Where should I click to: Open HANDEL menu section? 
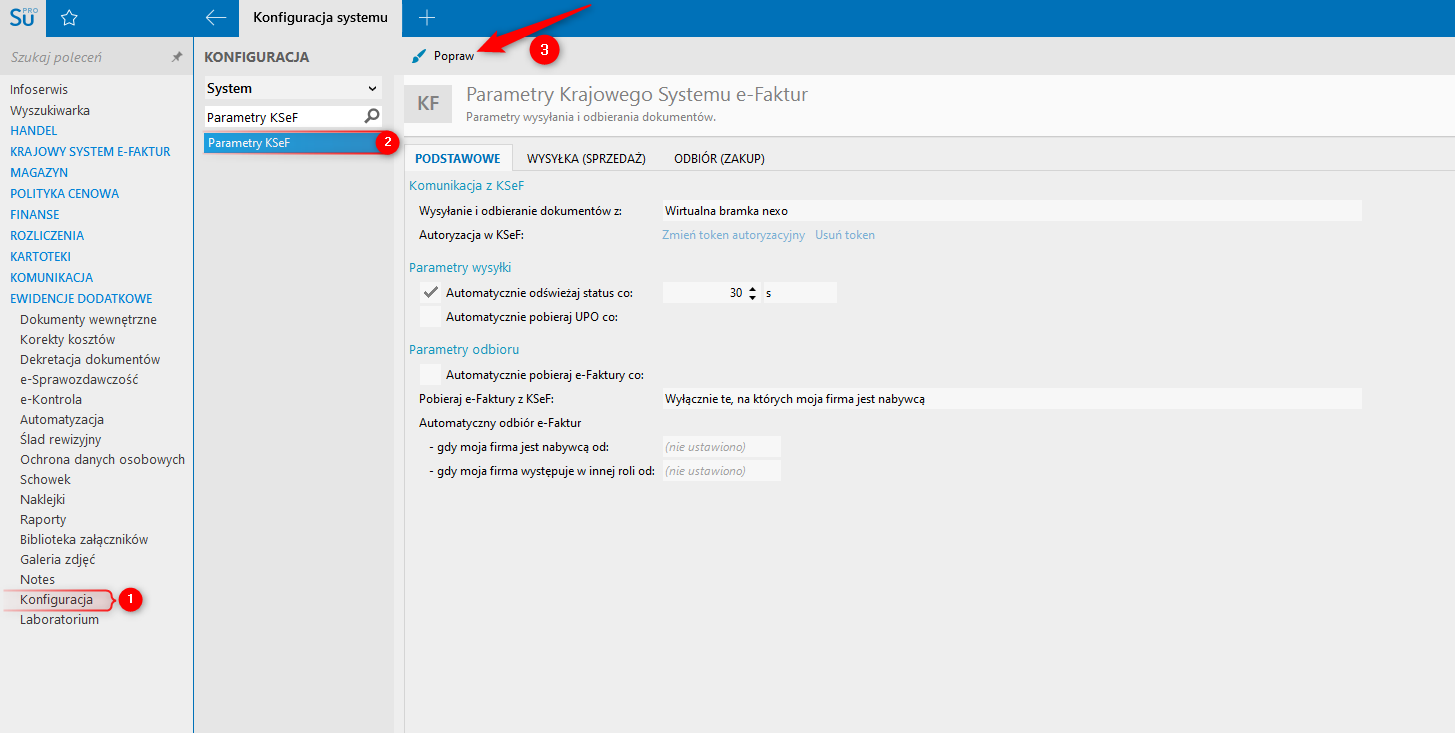coord(34,131)
